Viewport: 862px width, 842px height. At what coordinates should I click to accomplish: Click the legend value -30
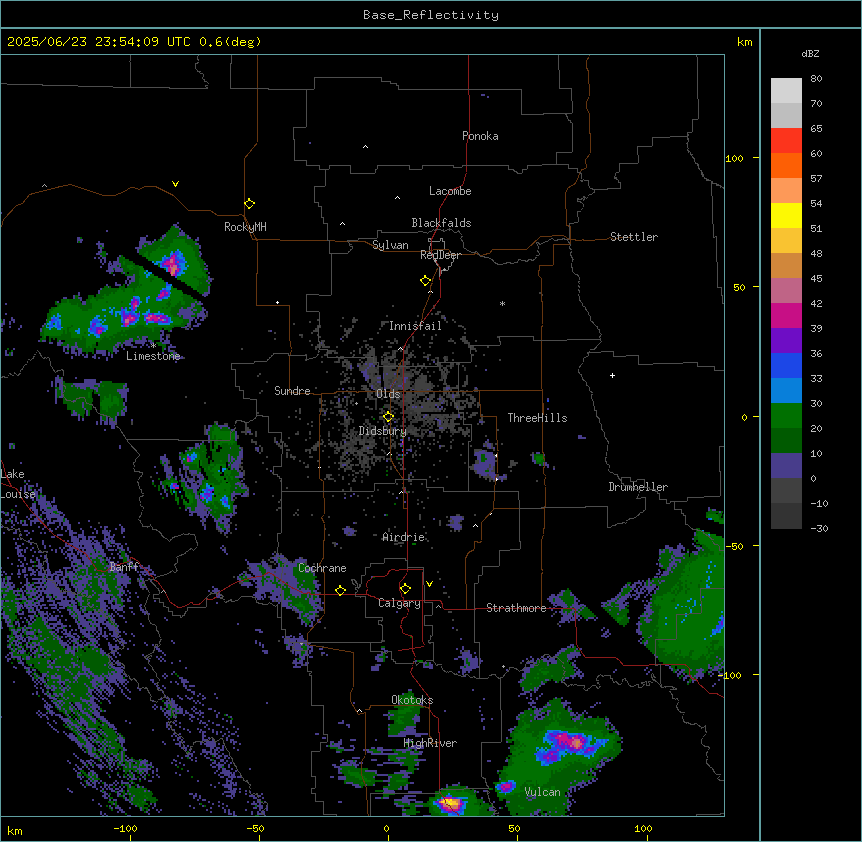tap(819, 528)
